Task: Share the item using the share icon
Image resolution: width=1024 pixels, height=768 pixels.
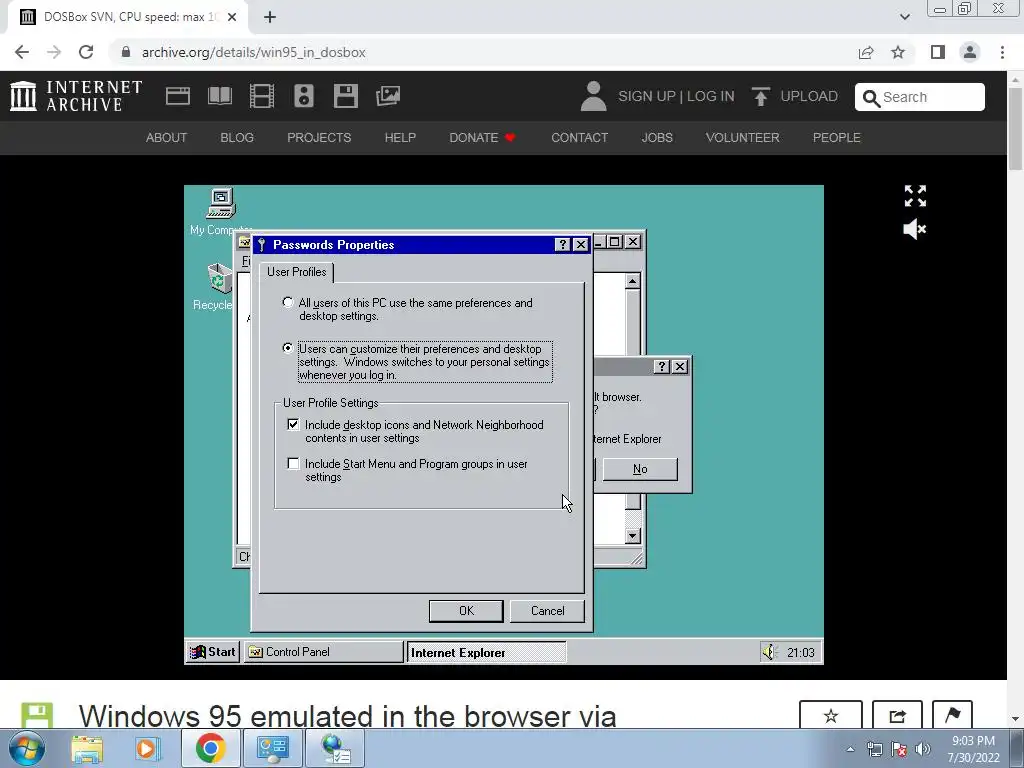Action: click(x=897, y=716)
